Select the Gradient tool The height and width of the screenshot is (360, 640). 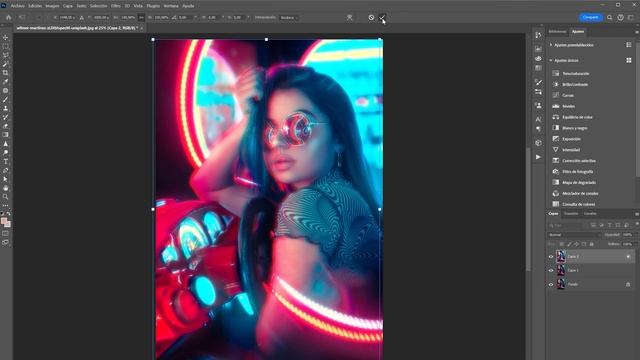pyautogui.click(x=5, y=135)
